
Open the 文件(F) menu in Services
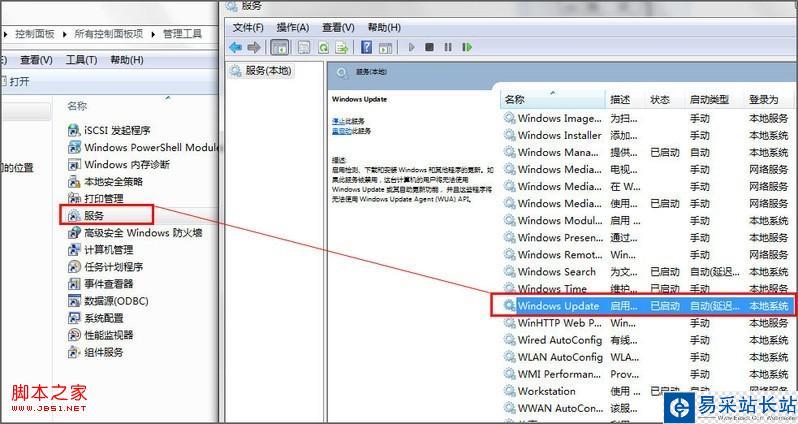pos(248,27)
